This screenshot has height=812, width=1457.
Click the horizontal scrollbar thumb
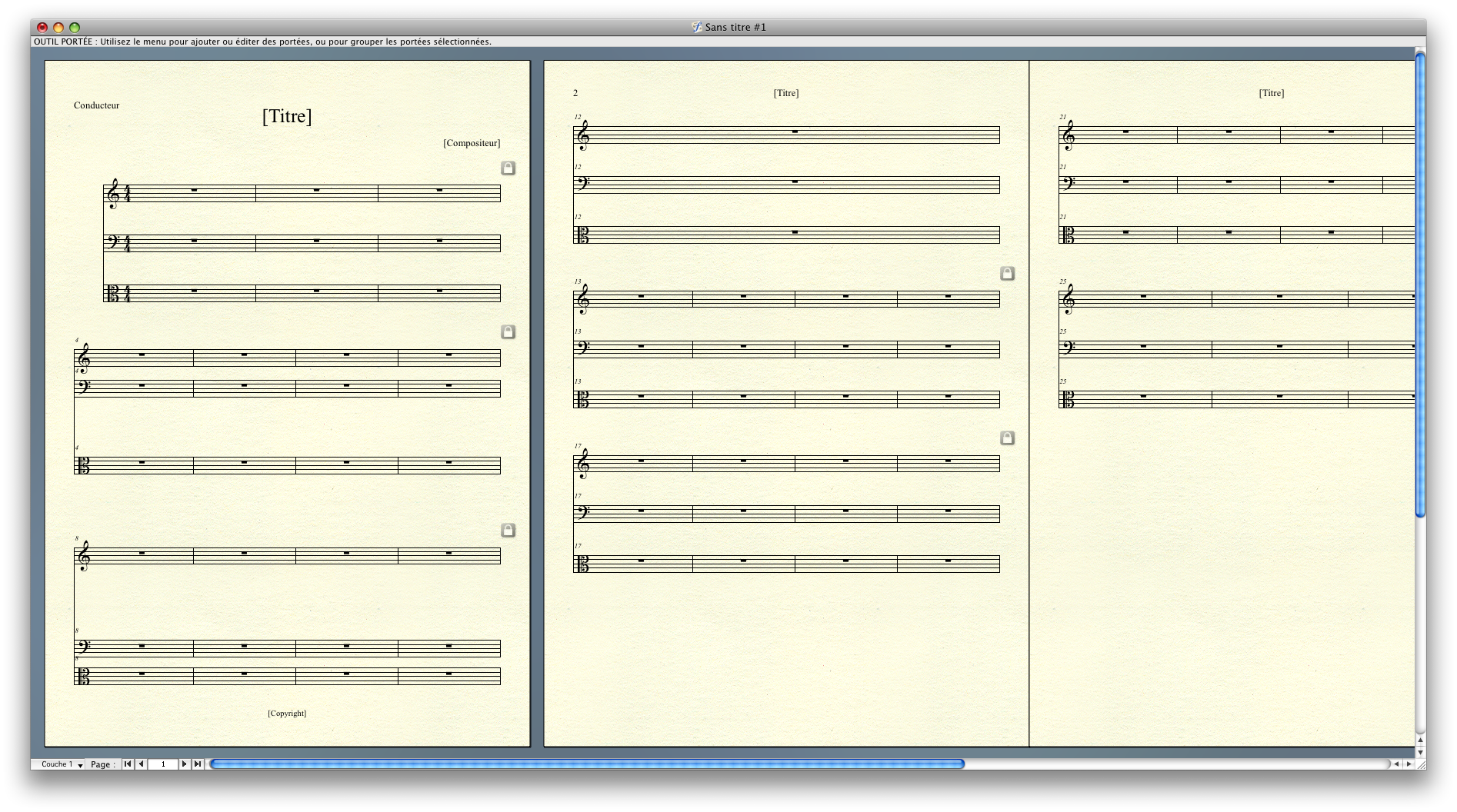586,764
